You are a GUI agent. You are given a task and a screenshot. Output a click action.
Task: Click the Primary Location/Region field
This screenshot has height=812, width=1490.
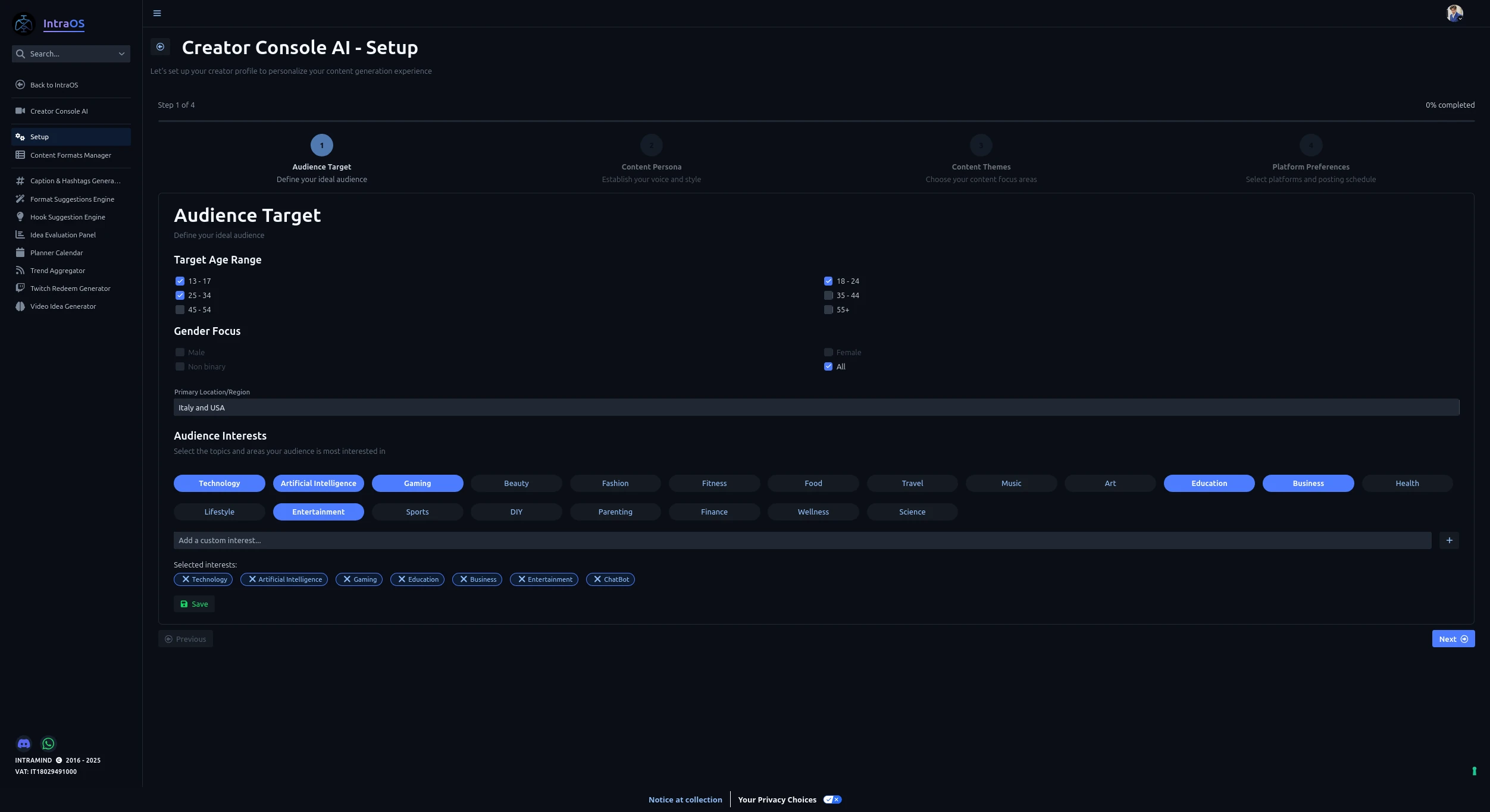(x=816, y=407)
